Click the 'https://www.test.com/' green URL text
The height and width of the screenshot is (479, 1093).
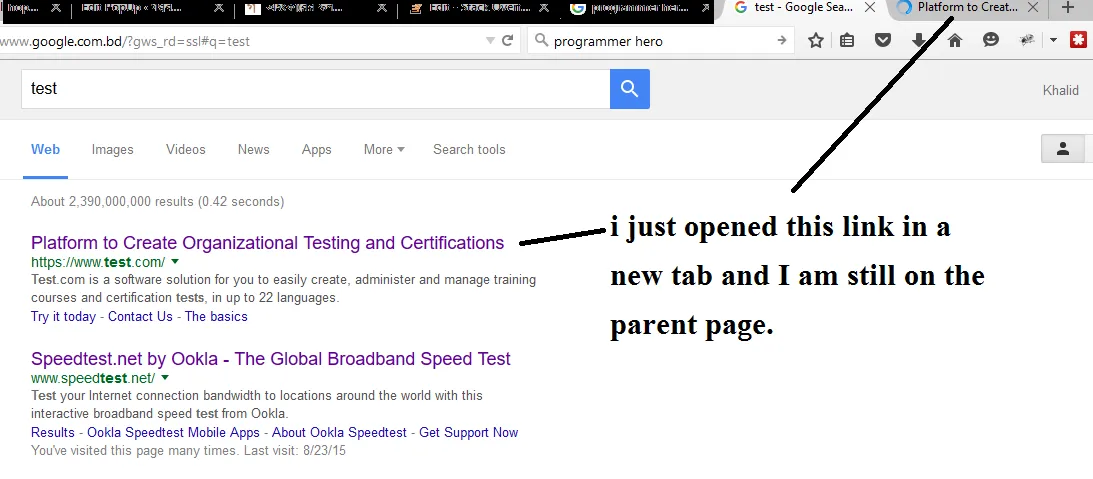tap(98, 262)
